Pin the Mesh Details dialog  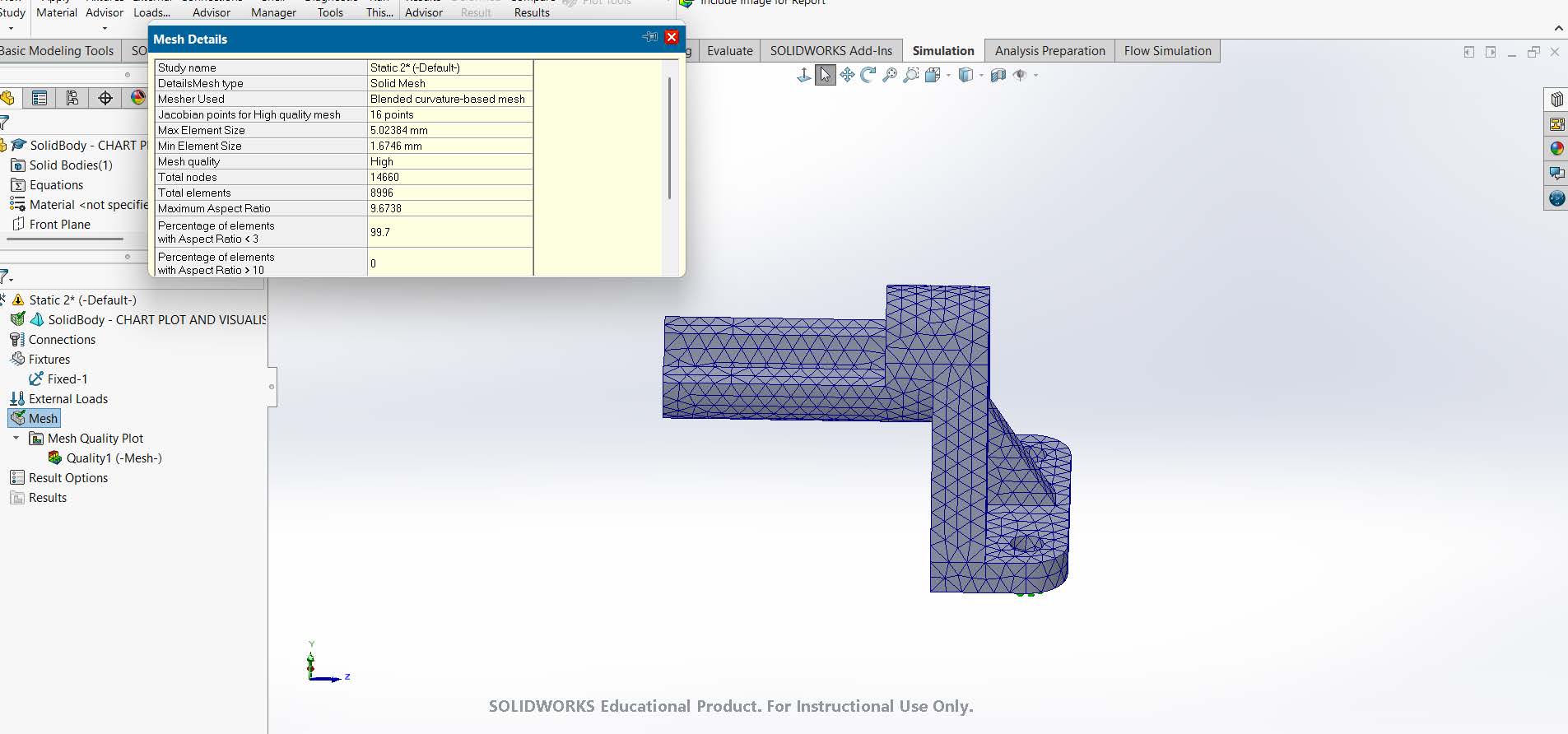[x=649, y=38]
